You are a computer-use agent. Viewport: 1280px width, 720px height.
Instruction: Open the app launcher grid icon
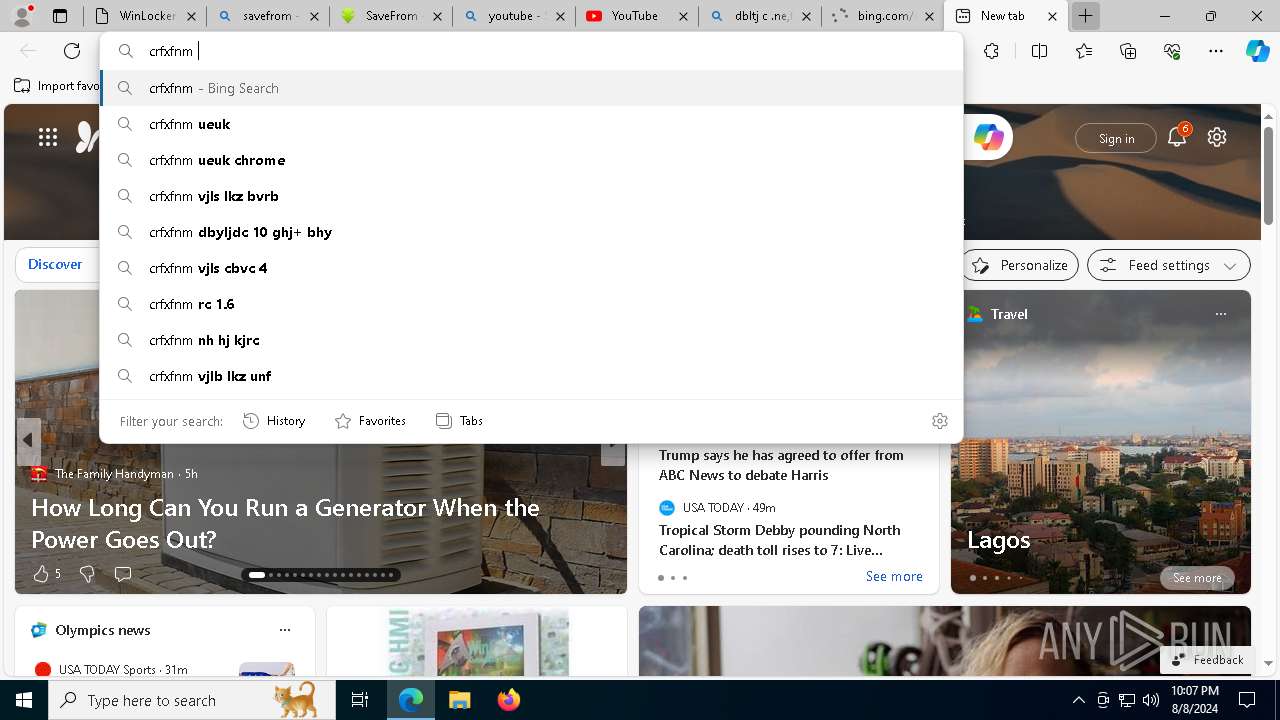coord(48,138)
